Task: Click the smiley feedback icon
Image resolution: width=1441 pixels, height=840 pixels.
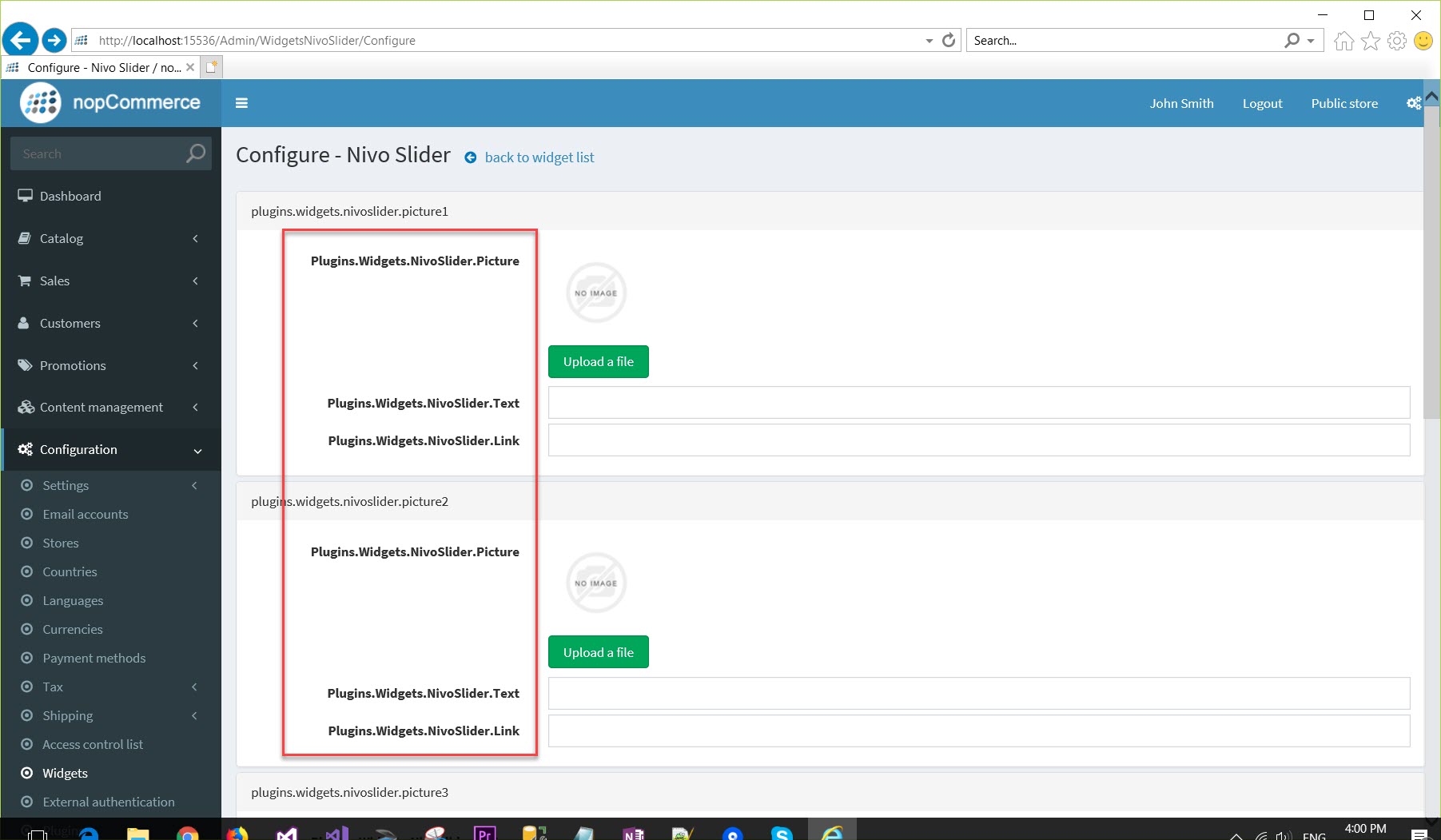Action: (x=1423, y=40)
